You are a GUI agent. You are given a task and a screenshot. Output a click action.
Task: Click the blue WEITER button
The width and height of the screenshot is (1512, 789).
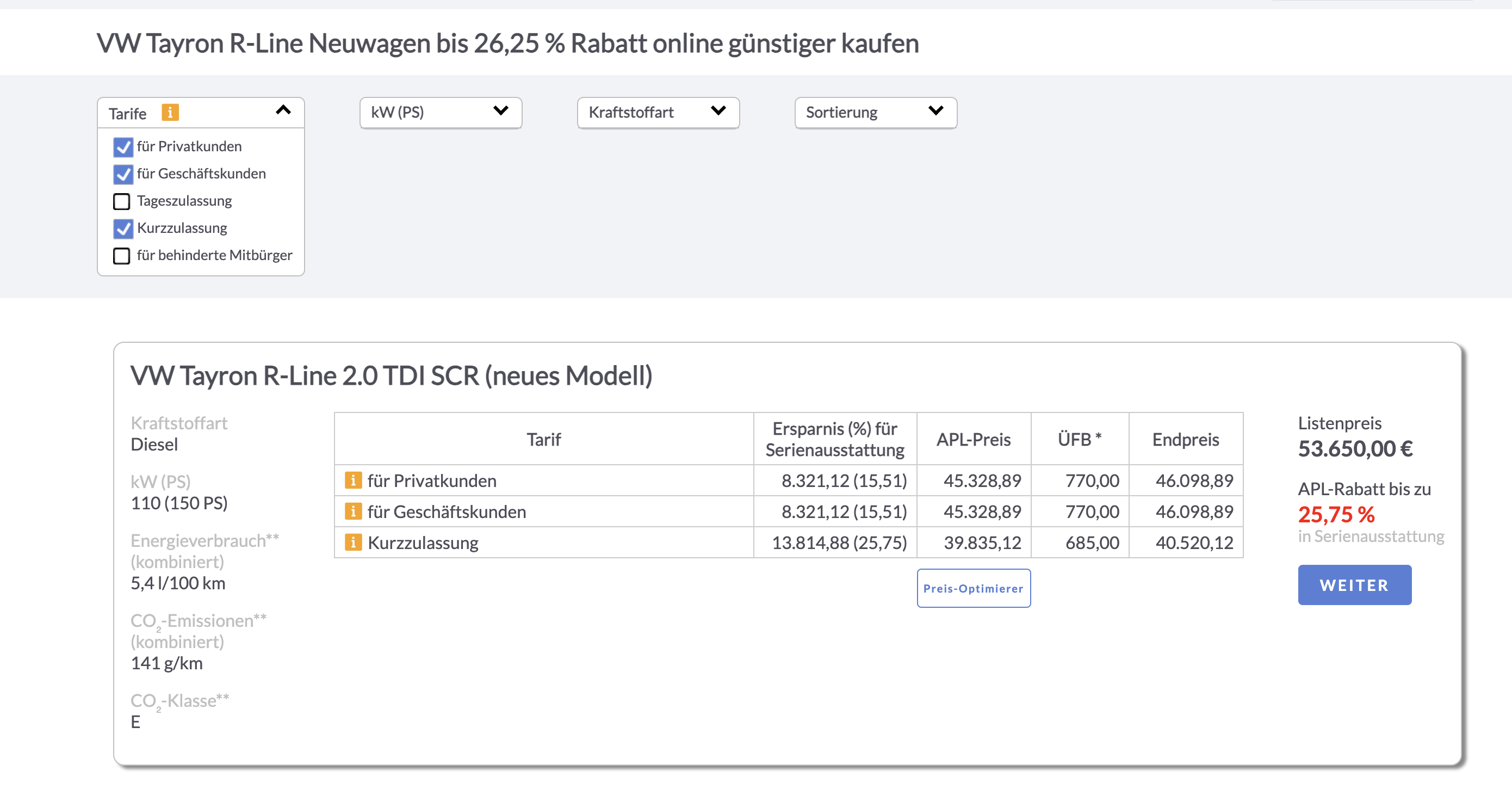[1354, 585]
